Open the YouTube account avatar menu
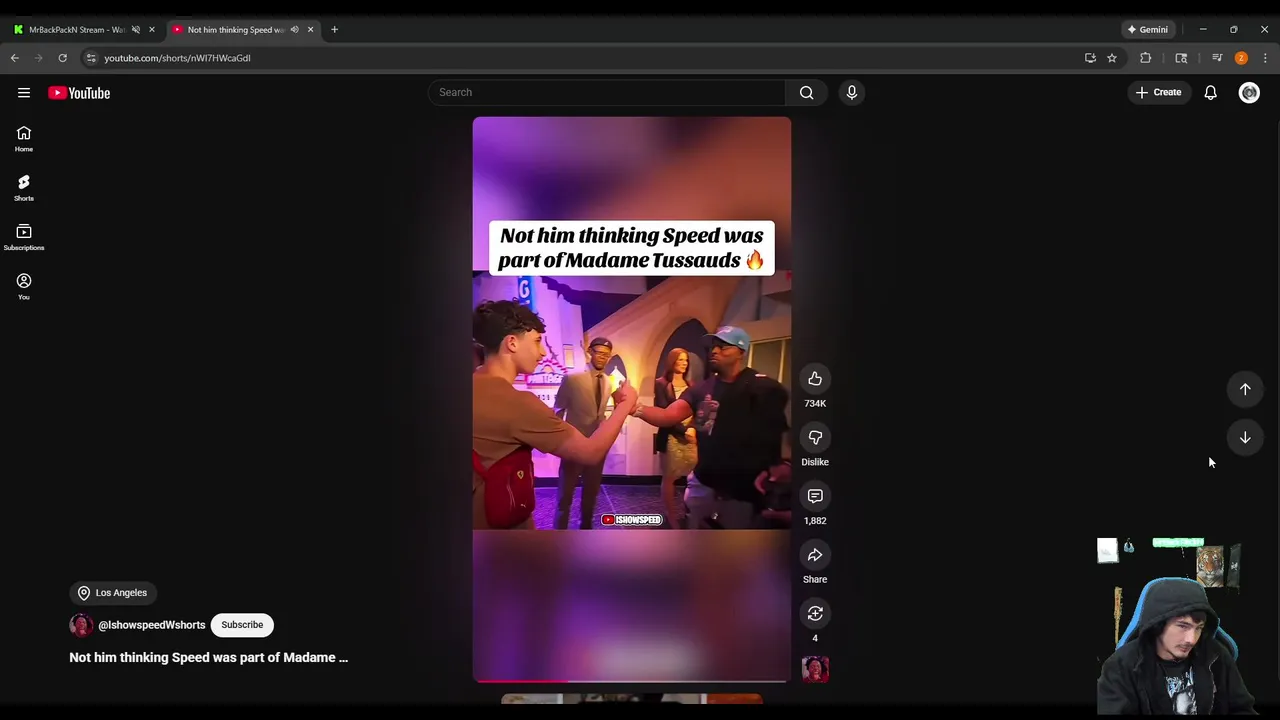The image size is (1280, 720). [x=1249, y=93]
